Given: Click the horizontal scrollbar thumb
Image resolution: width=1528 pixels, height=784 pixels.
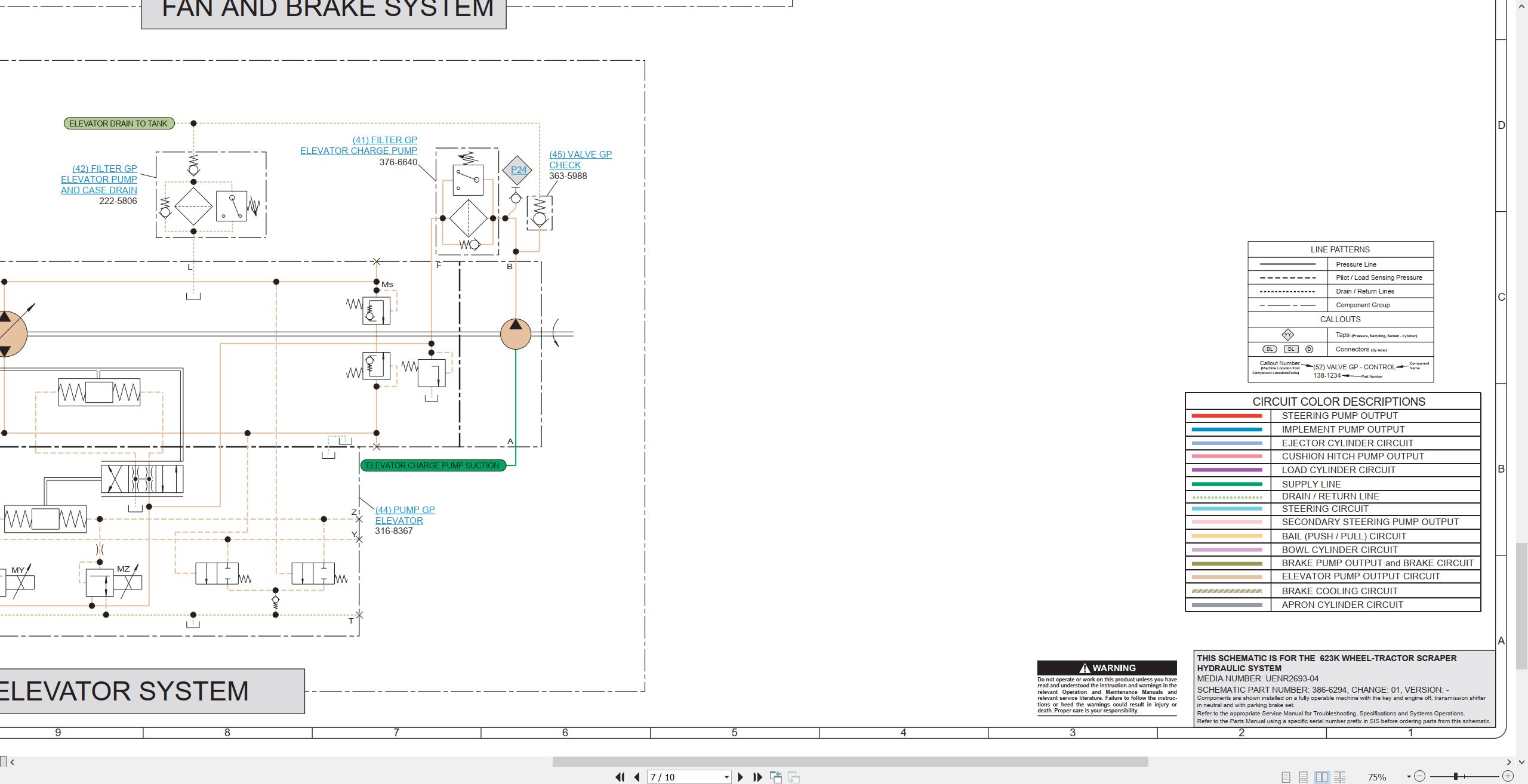Looking at the screenshot, I should [850, 761].
